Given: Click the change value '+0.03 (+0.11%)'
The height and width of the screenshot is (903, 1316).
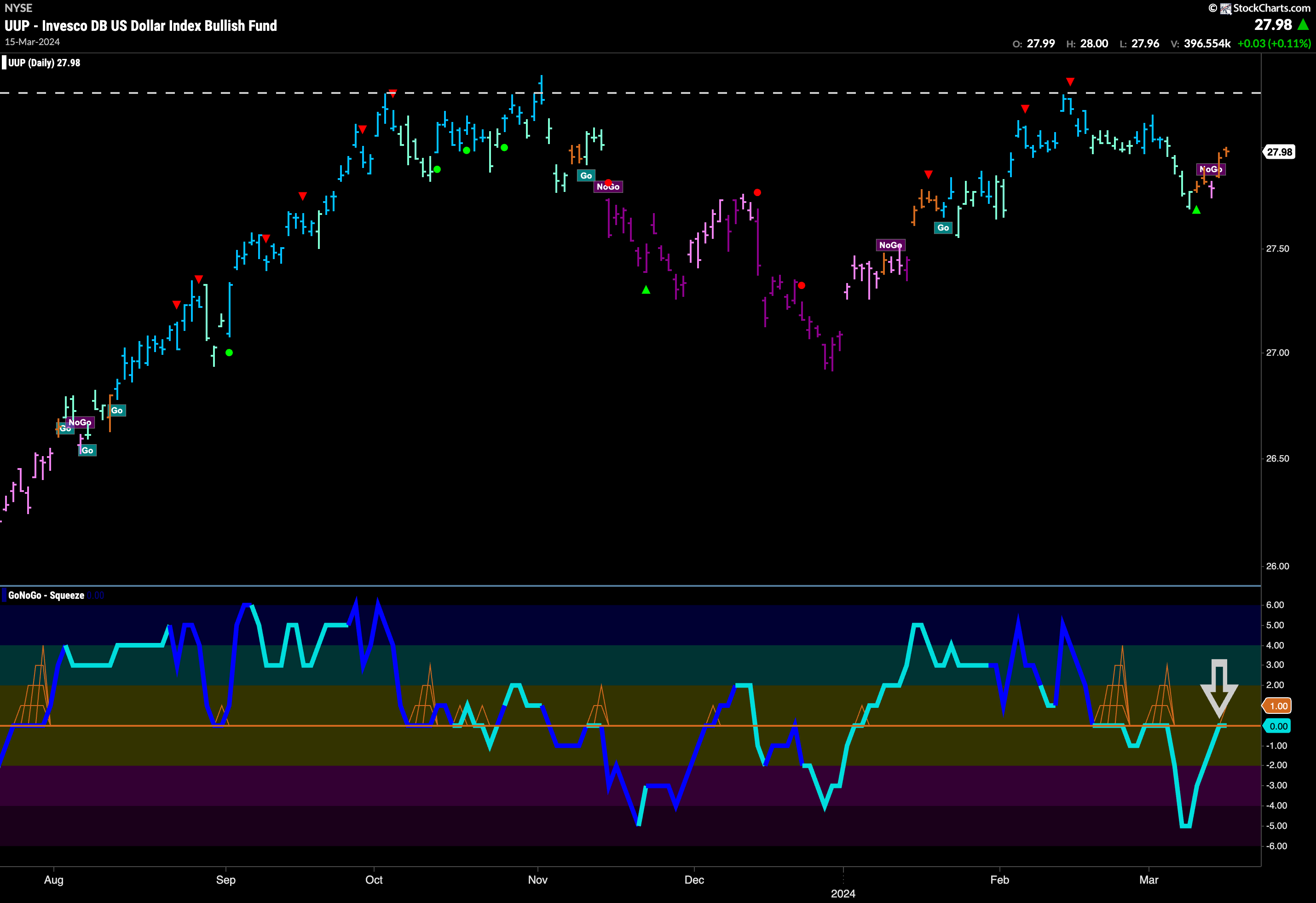Looking at the screenshot, I should click(1274, 44).
